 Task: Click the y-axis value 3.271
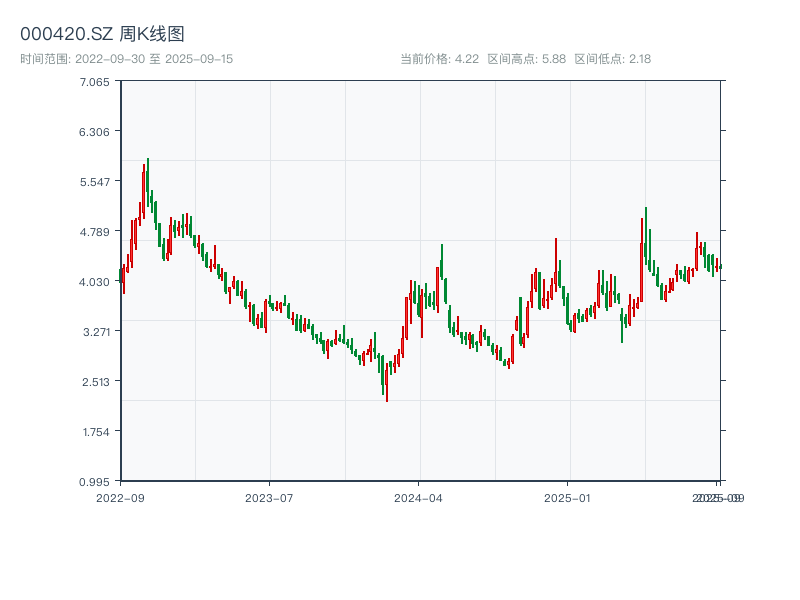click(x=96, y=332)
